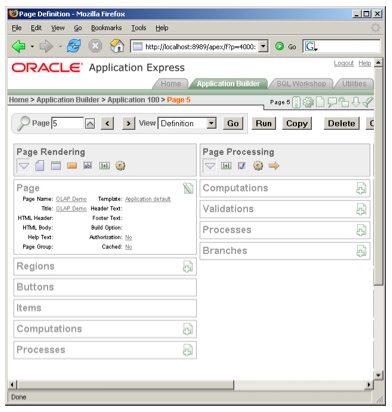Viewport: 392px width, 412px height.
Task: Click the orange buttons icon in Page Rendering
Action: pos(72,166)
